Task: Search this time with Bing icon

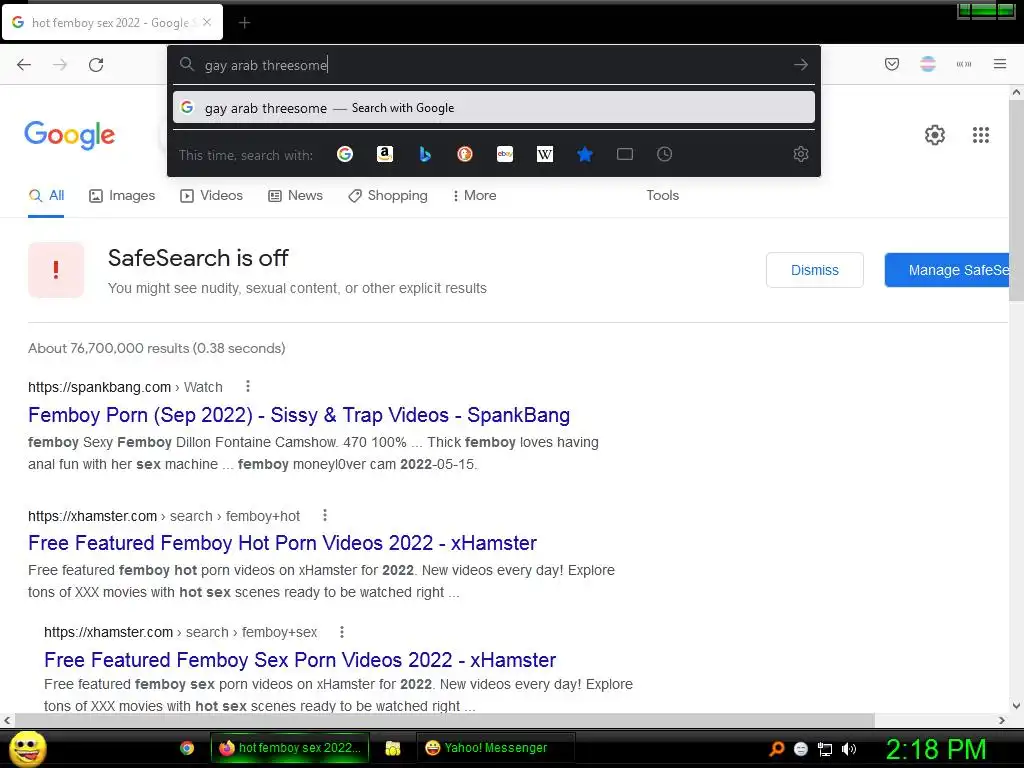Action: [x=424, y=154]
